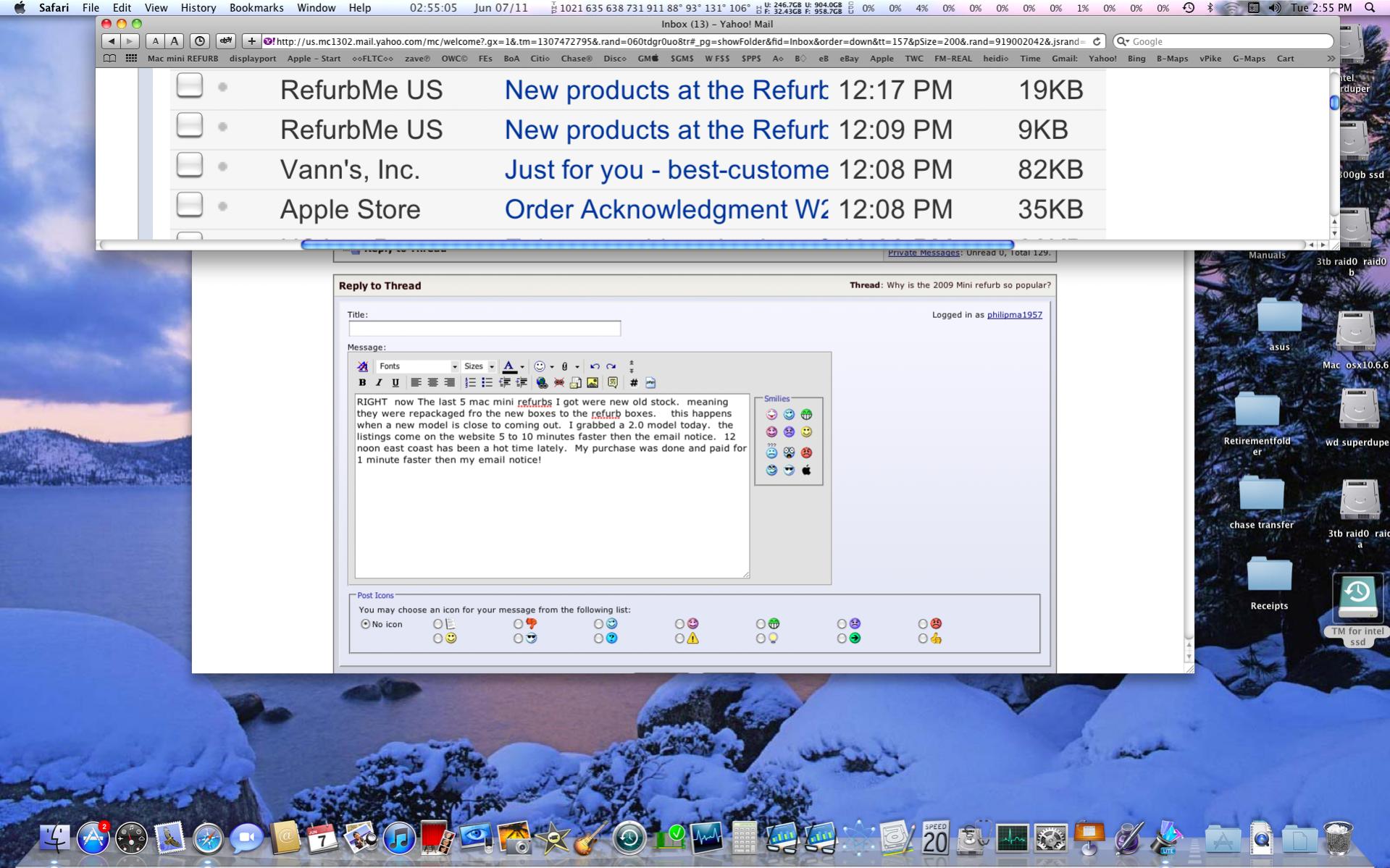1390x868 pixels.
Task: Insert the Apple logo smilie
Action: [806, 470]
